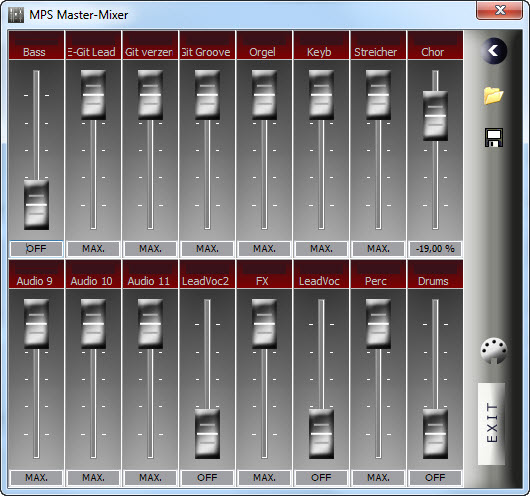Save mixer settings using floppy disk icon
Image resolution: width=530 pixels, height=496 pixels.
tap(494, 138)
